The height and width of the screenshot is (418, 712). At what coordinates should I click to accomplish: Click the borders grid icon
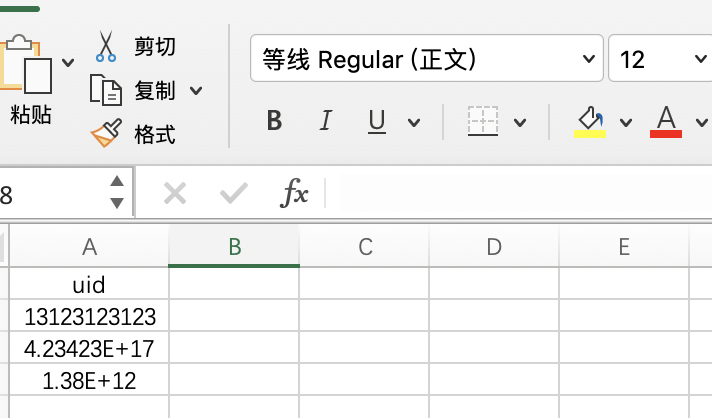click(x=483, y=121)
